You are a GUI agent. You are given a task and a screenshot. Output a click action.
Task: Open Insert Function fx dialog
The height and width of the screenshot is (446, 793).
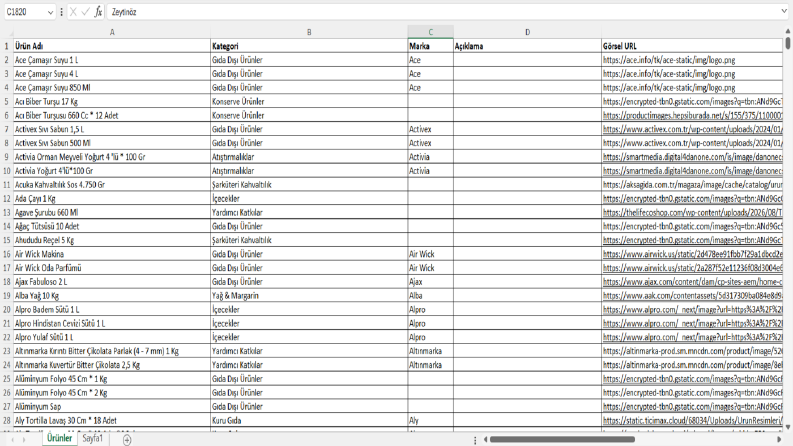click(x=98, y=12)
